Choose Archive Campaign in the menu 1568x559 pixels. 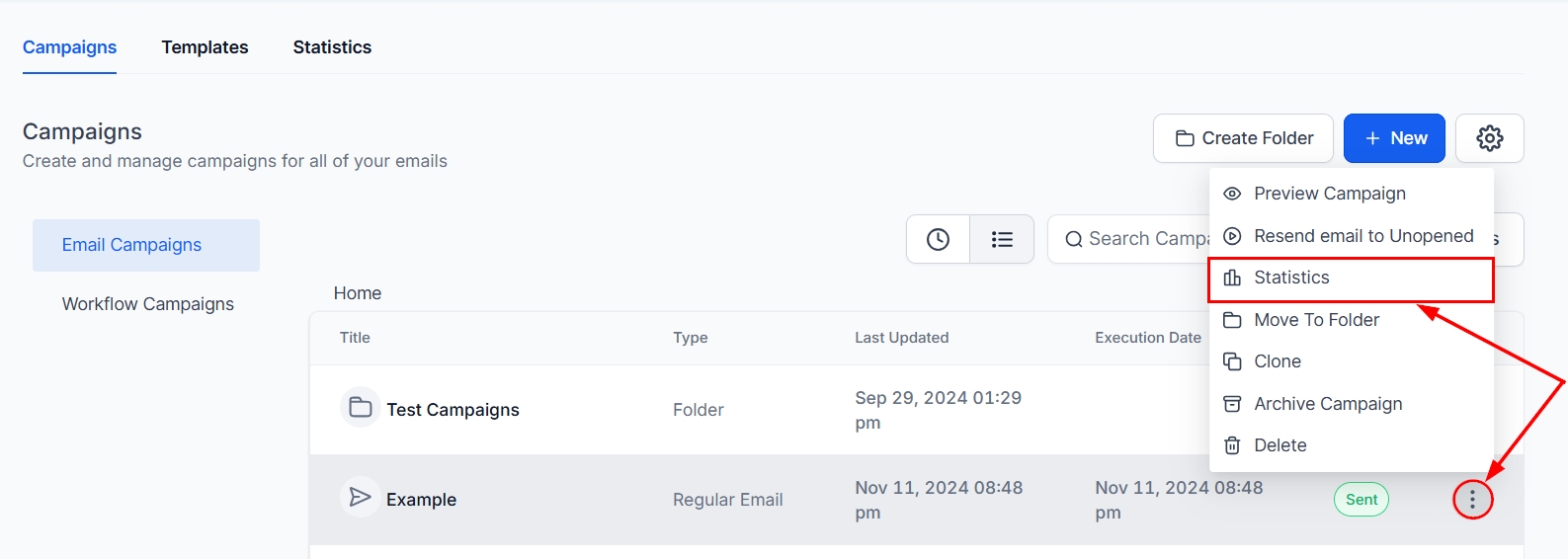click(x=1327, y=404)
